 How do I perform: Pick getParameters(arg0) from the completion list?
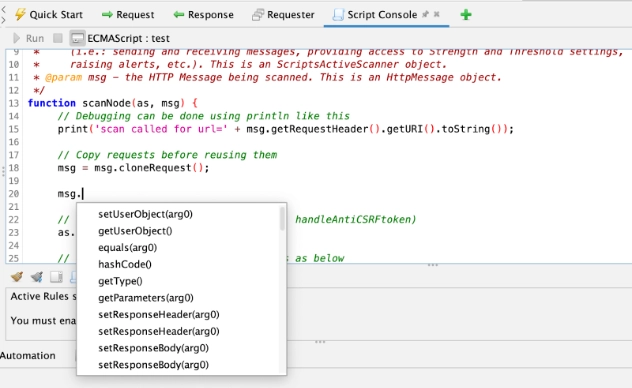pos(146,298)
